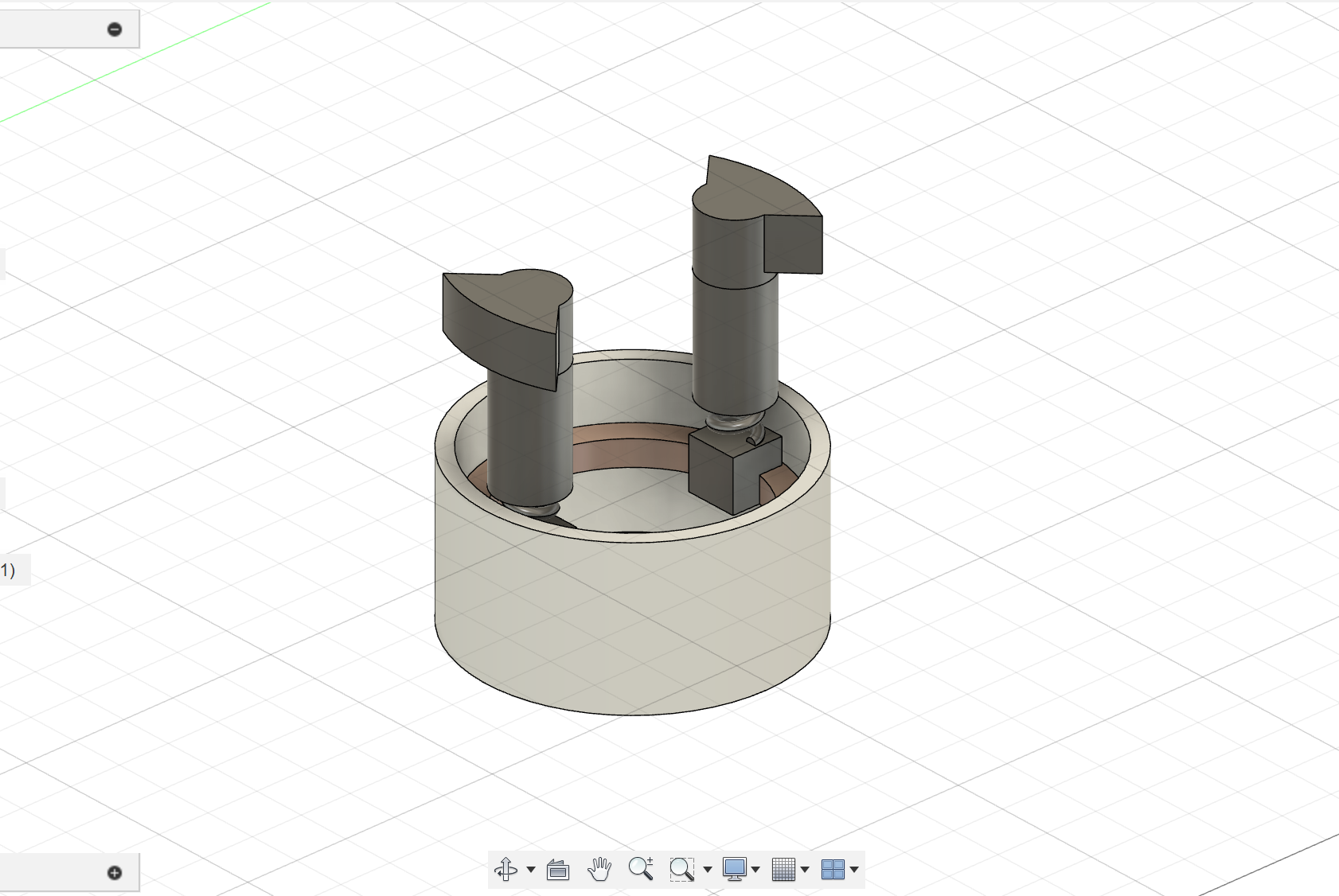Expand the bottom-left panel with plus icon

tap(115, 873)
